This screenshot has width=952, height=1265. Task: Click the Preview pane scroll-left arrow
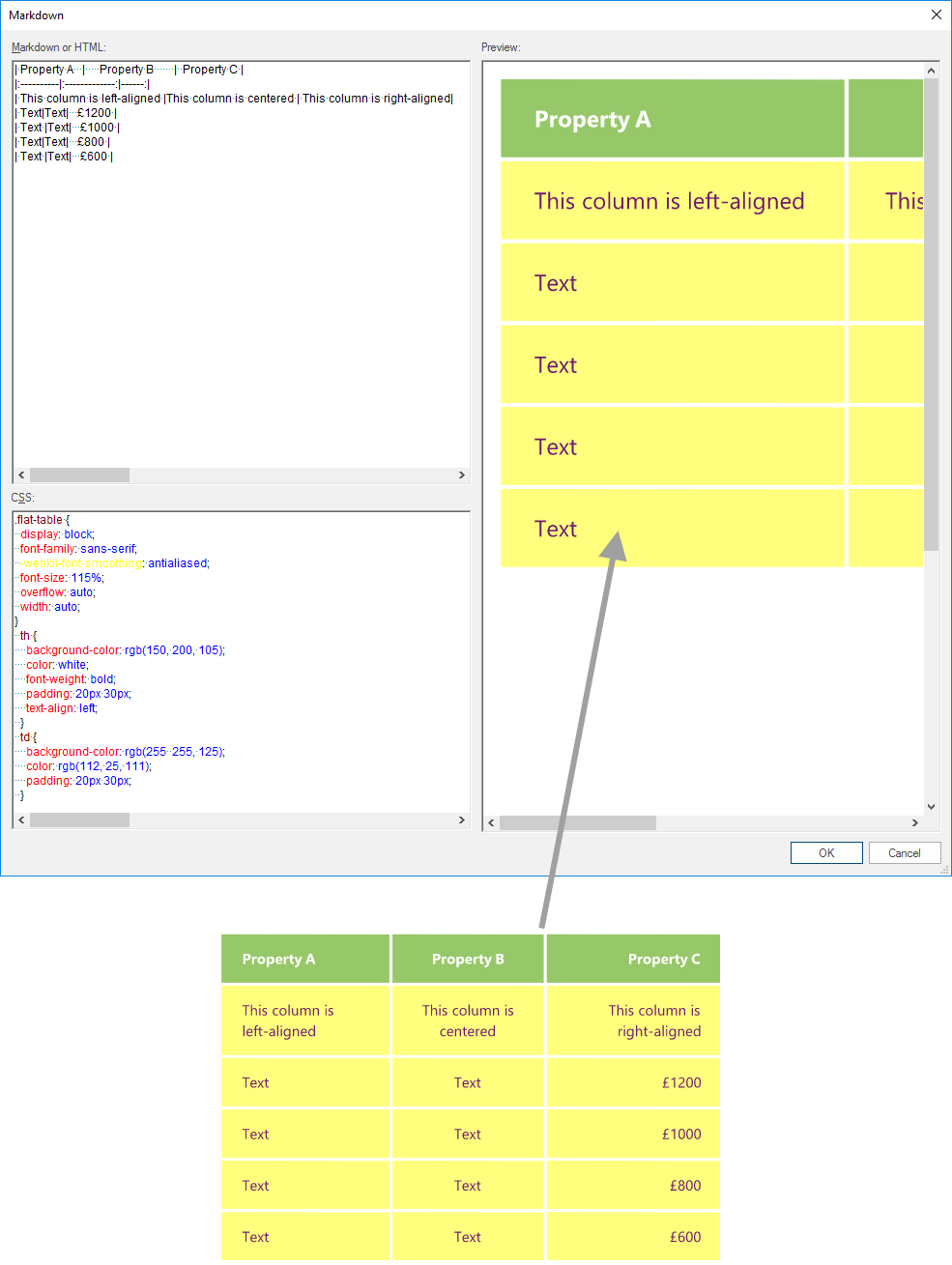coord(491,823)
